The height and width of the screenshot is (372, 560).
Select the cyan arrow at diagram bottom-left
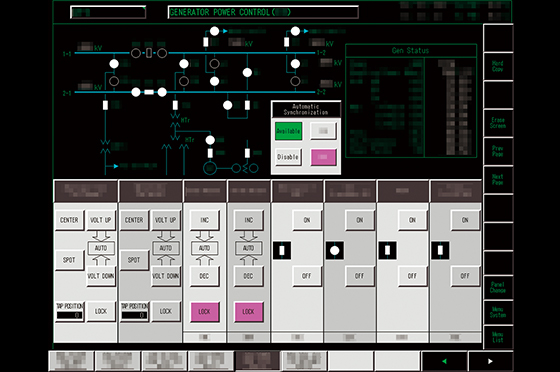click(x=116, y=166)
